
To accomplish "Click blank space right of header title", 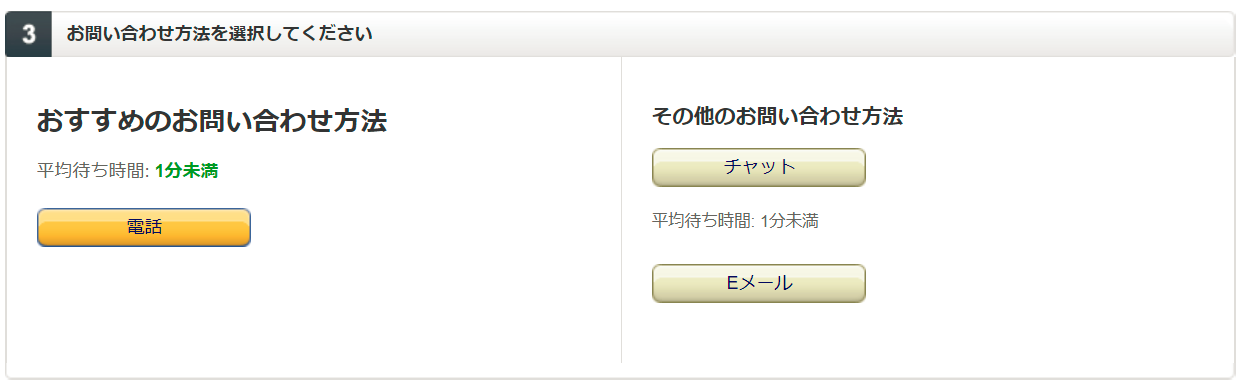I will coord(800,34).
